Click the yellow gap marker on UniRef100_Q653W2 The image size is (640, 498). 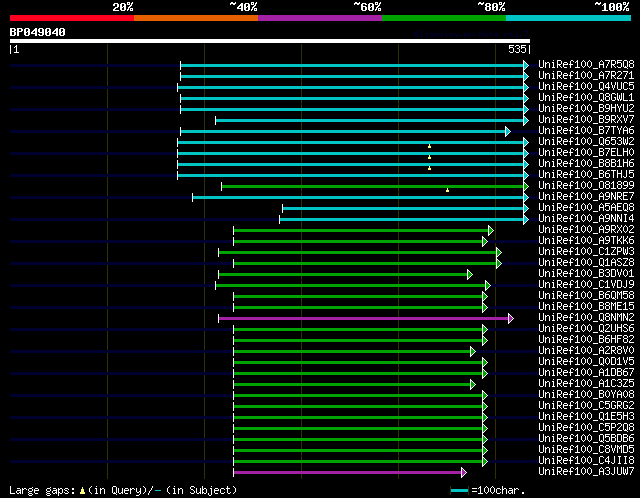pos(429,146)
